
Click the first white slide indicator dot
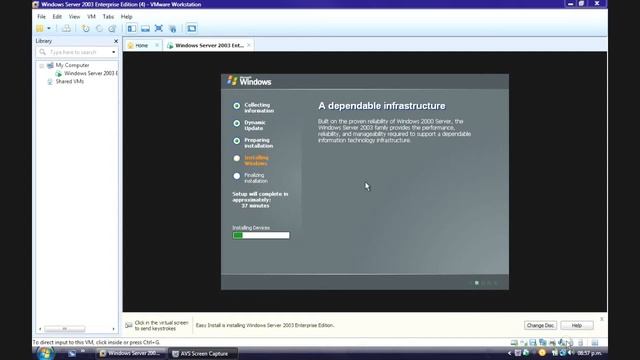tap(476, 283)
